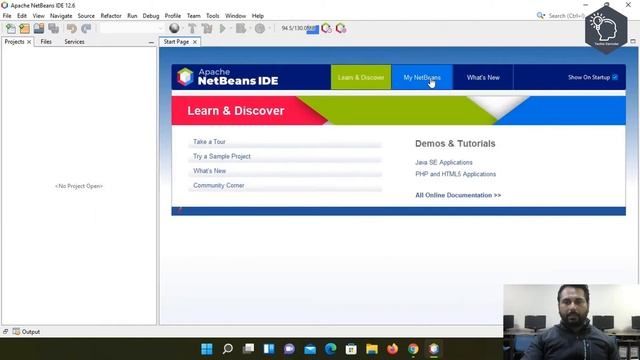Open the Team menu
640x360 pixels.
tap(193, 16)
